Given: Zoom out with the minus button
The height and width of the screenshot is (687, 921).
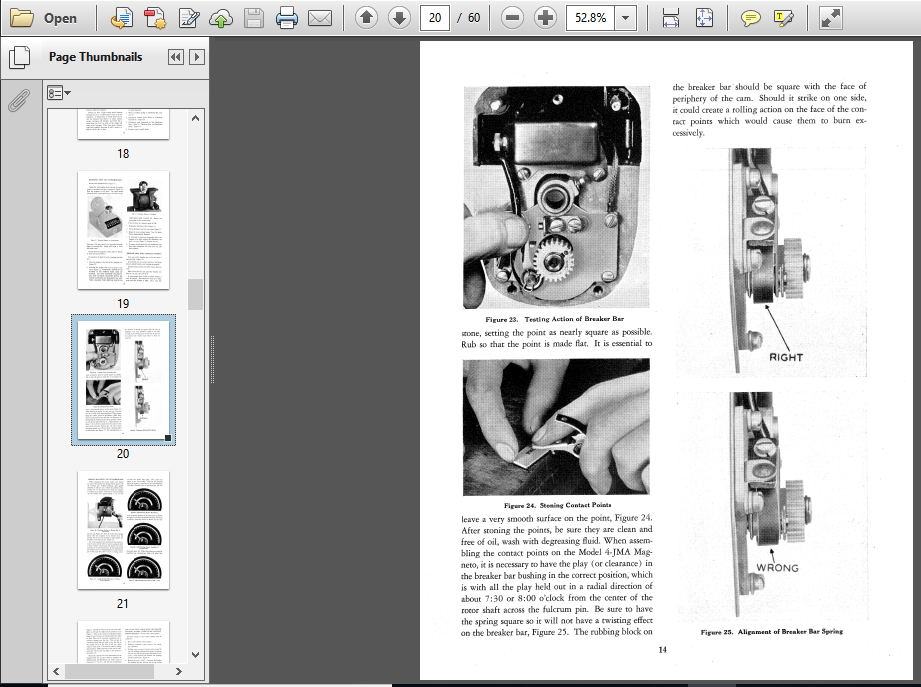Looking at the screenshot, I should click(x=512, y=18).
